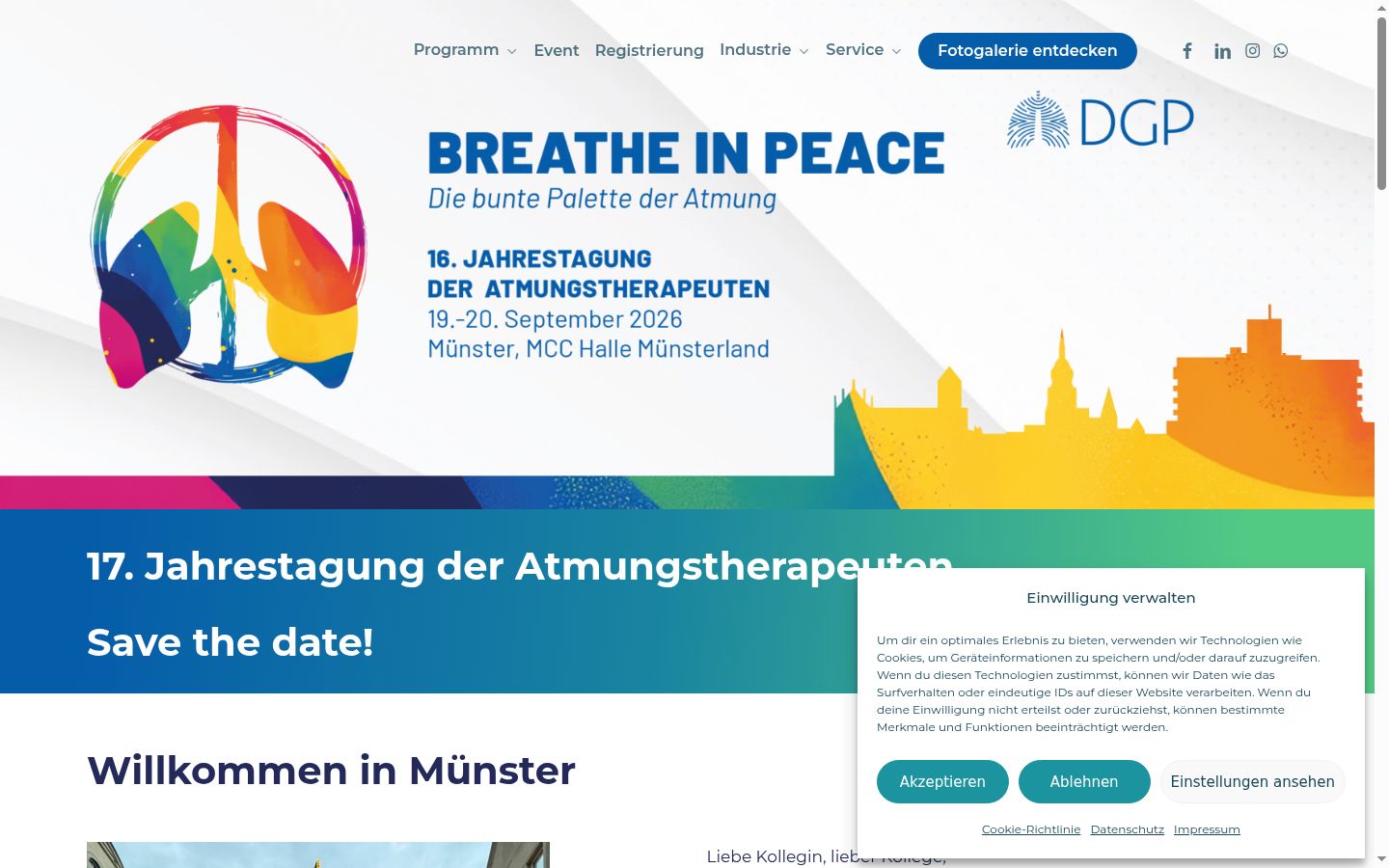The width and height of the screenshot is (1389, 868).
Task: Click the "Willkommen in Münster" heading
Action: (x=331, y=771)
